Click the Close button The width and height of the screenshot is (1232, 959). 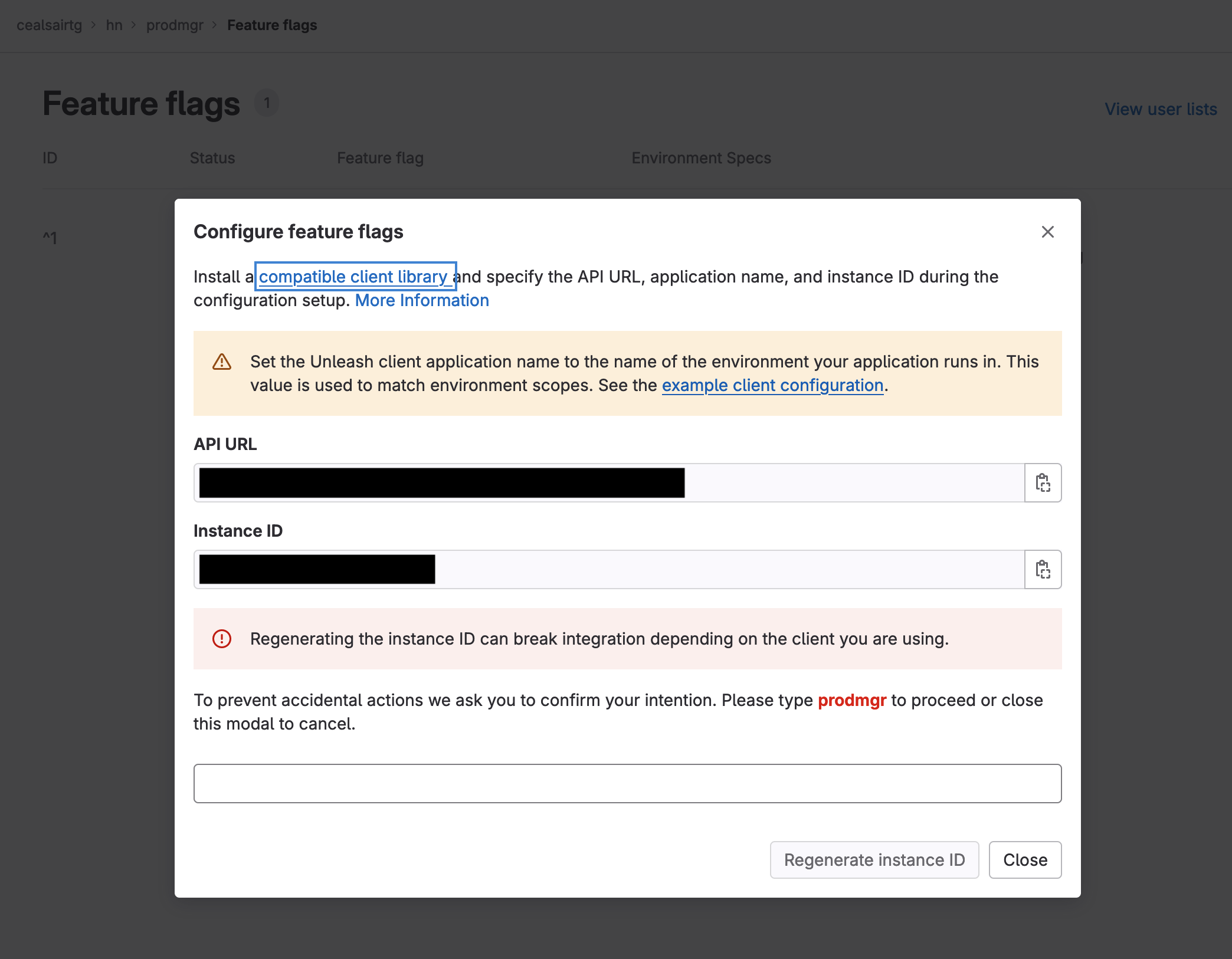[x=1025, y=860]
